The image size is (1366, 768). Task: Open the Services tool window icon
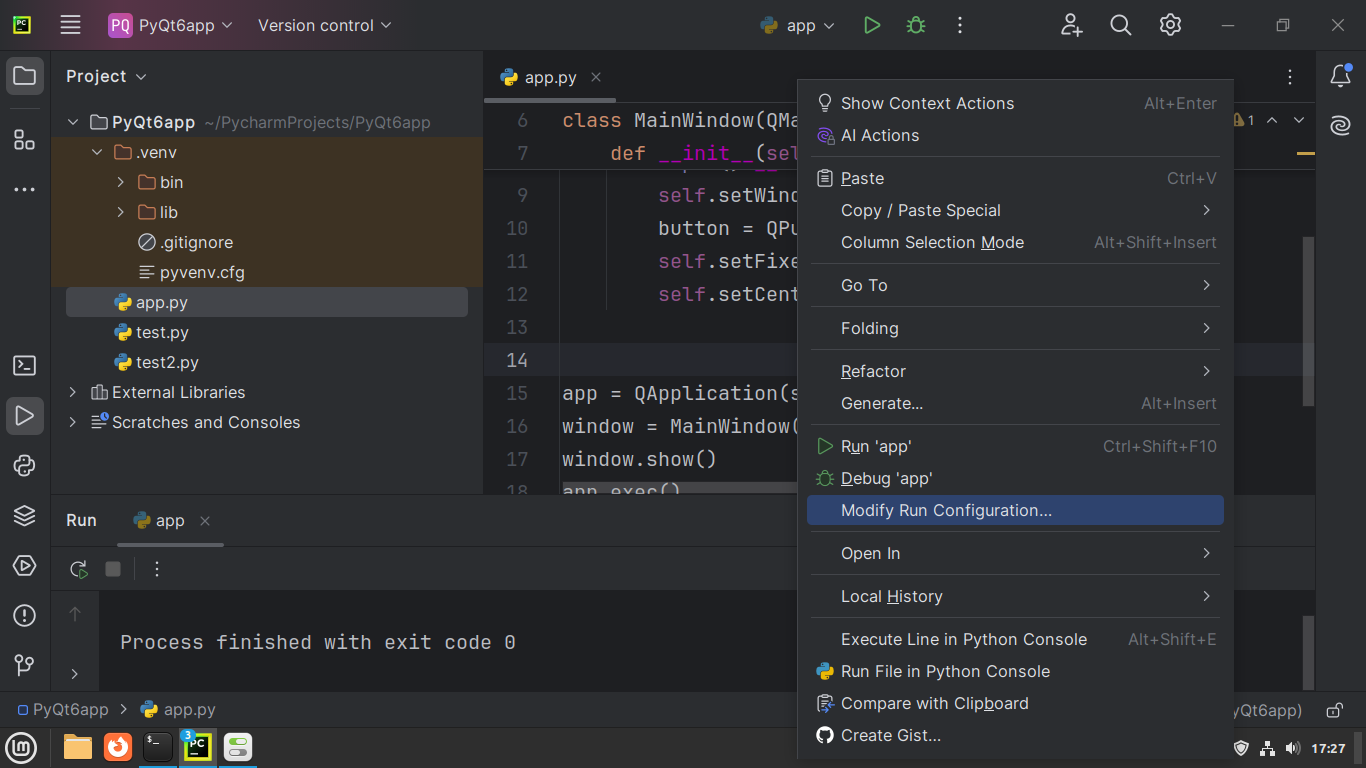tap(25, 566)
